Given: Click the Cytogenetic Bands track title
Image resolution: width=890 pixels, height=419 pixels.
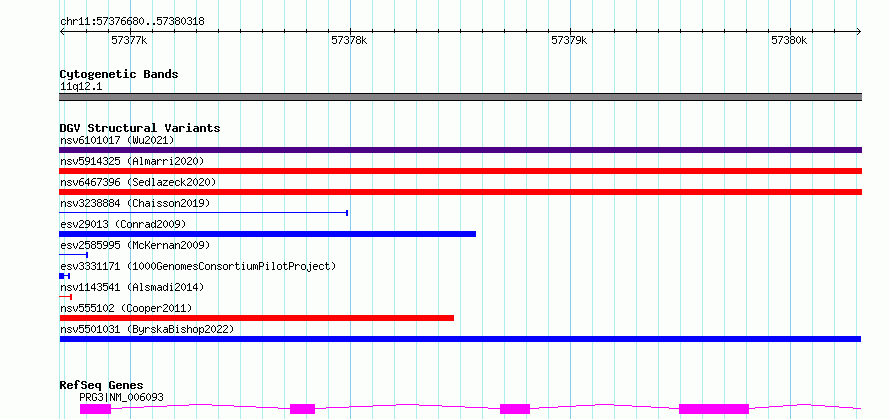Looking at the screenshot, I should click(x=119, y=74).
